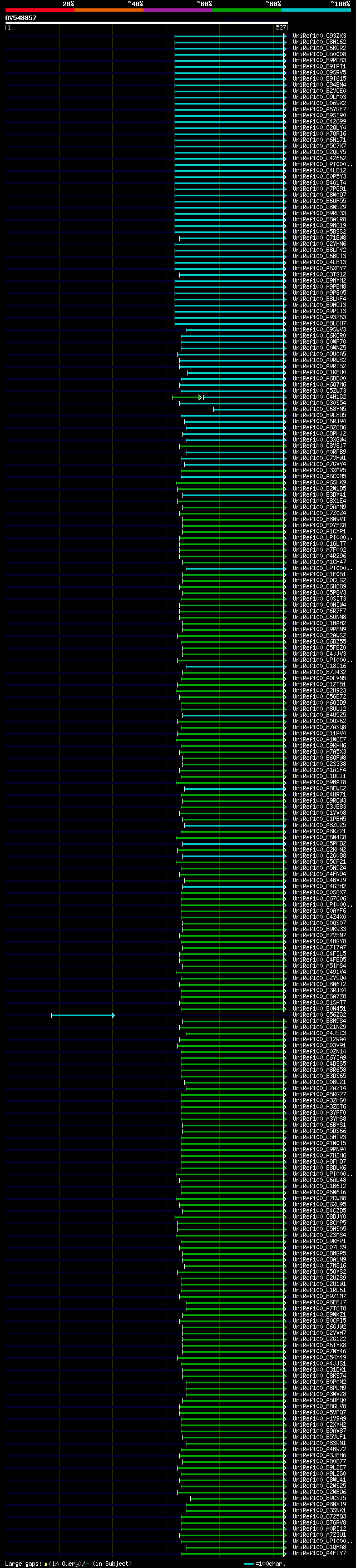This screenshot has width=356, height=1568.
Task: Open hit UniRef100_Q6KCR2
Action: coord(319,48)
